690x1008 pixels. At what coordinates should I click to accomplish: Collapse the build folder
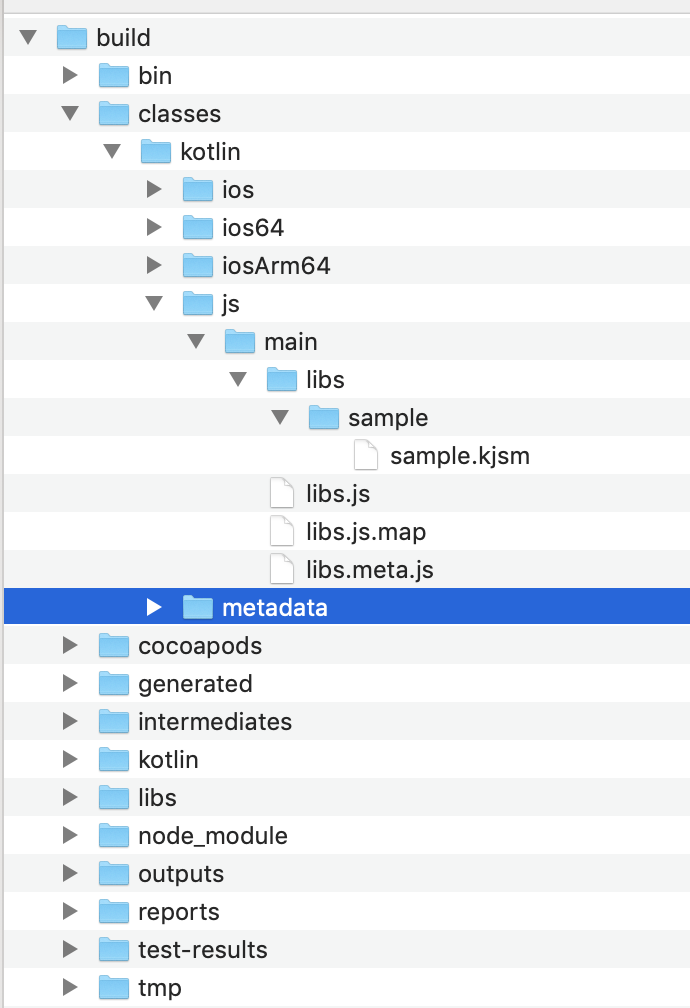[27, 37]
